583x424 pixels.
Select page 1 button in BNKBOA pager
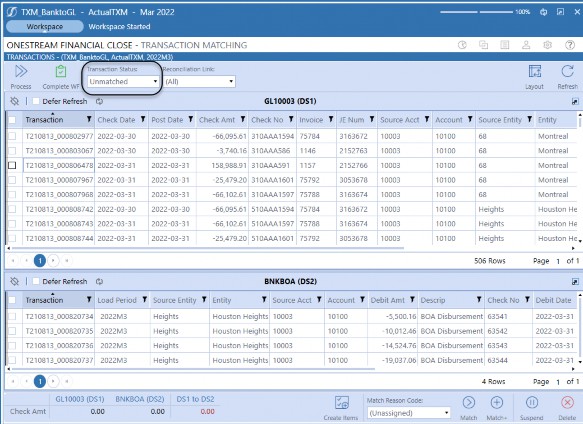coord(40,381)
